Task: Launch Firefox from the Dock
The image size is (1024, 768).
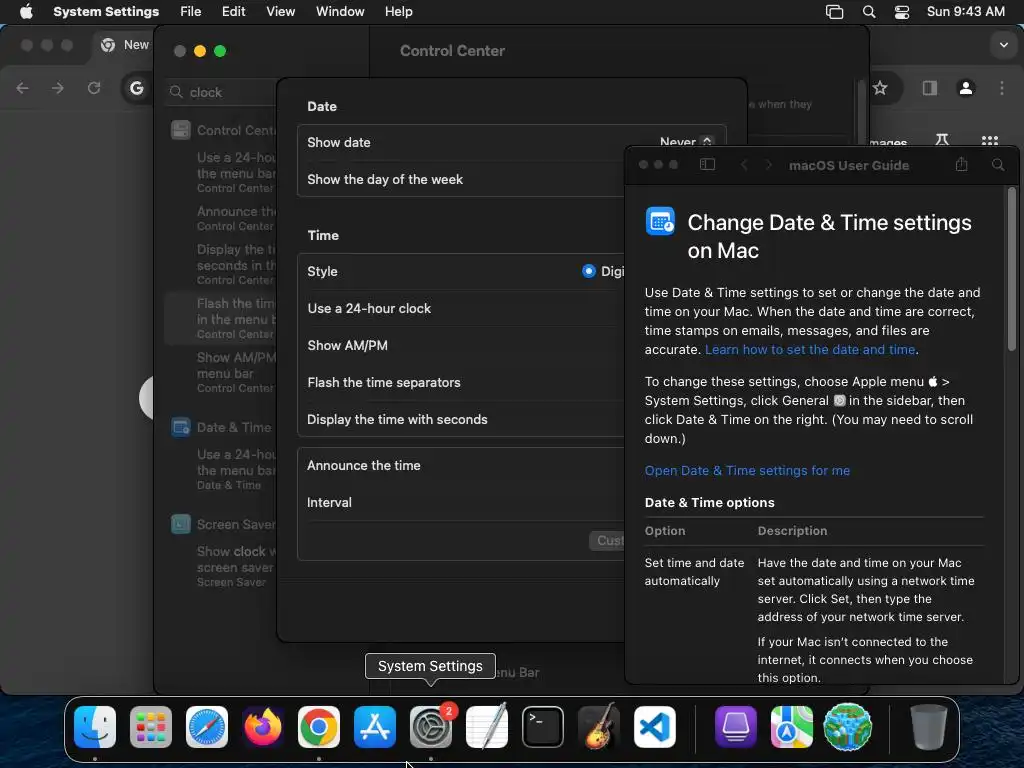Action: (x=263, y=727)
